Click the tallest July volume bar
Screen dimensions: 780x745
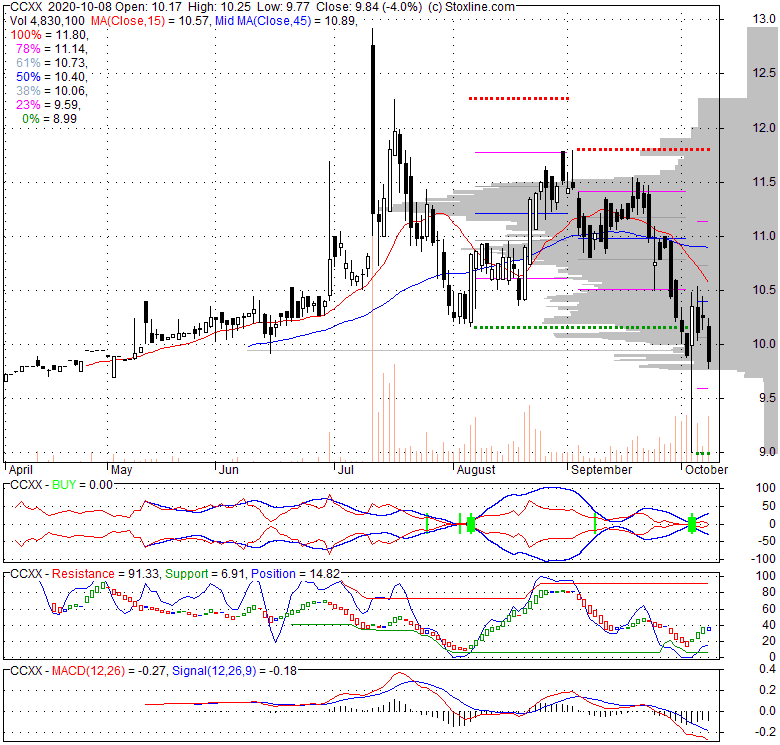tap(373, 349)
